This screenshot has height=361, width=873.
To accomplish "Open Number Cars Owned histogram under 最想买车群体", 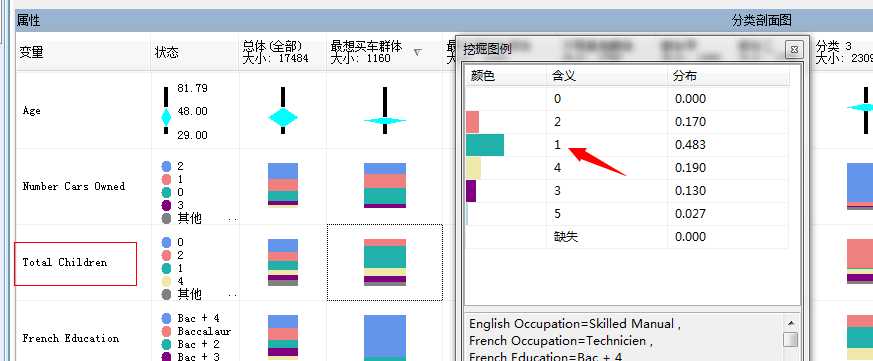I will click(x=385, y=186).
